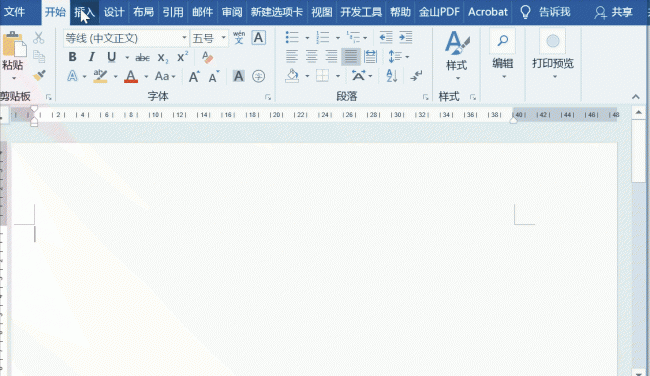650x376 pixels.
Task: Click the Cut scissors icon
Action: click(x=39, y=38)
